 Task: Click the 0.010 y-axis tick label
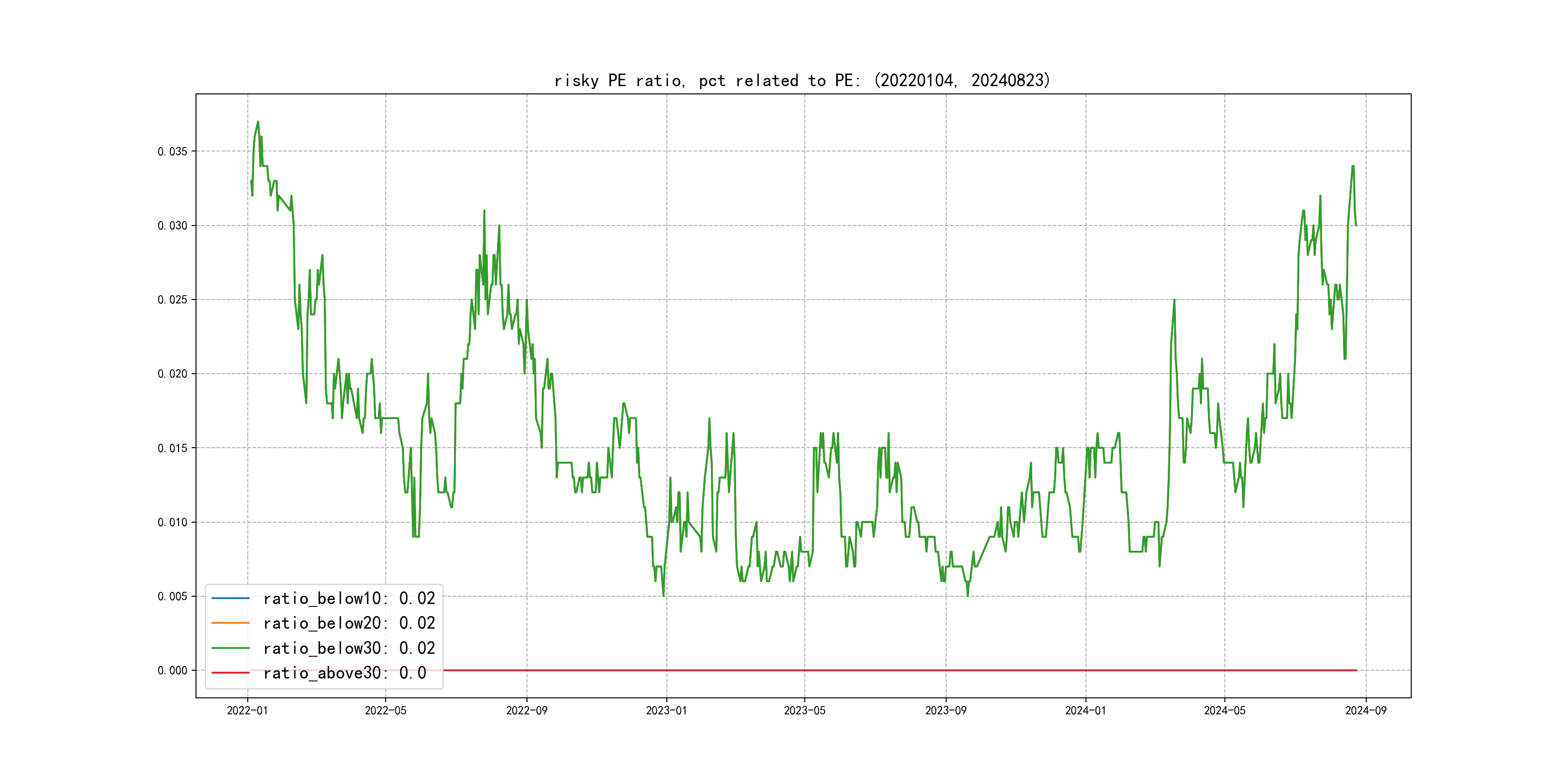click(x=172, y=522)
